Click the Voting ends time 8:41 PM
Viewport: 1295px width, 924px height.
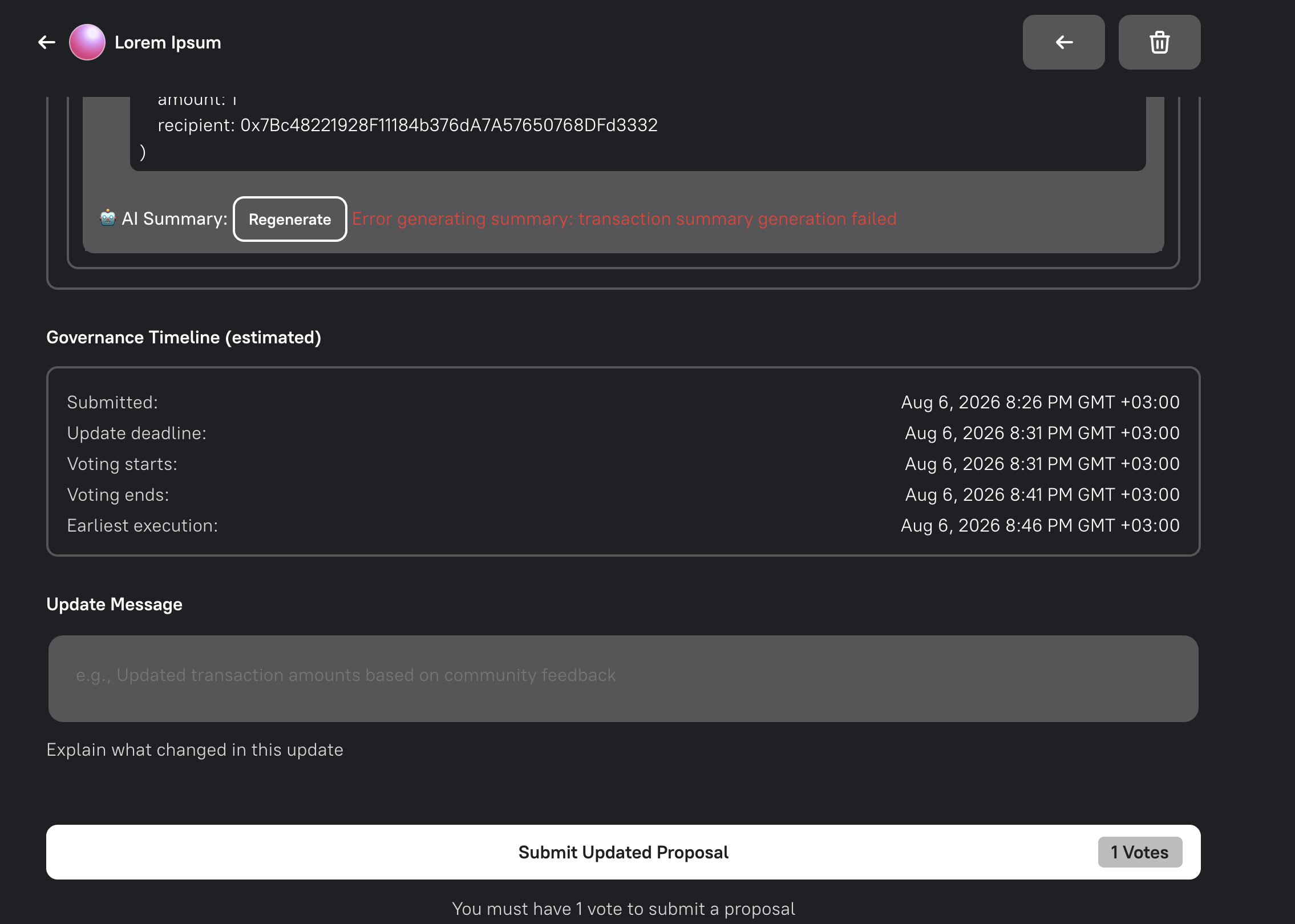[1042, 495]
